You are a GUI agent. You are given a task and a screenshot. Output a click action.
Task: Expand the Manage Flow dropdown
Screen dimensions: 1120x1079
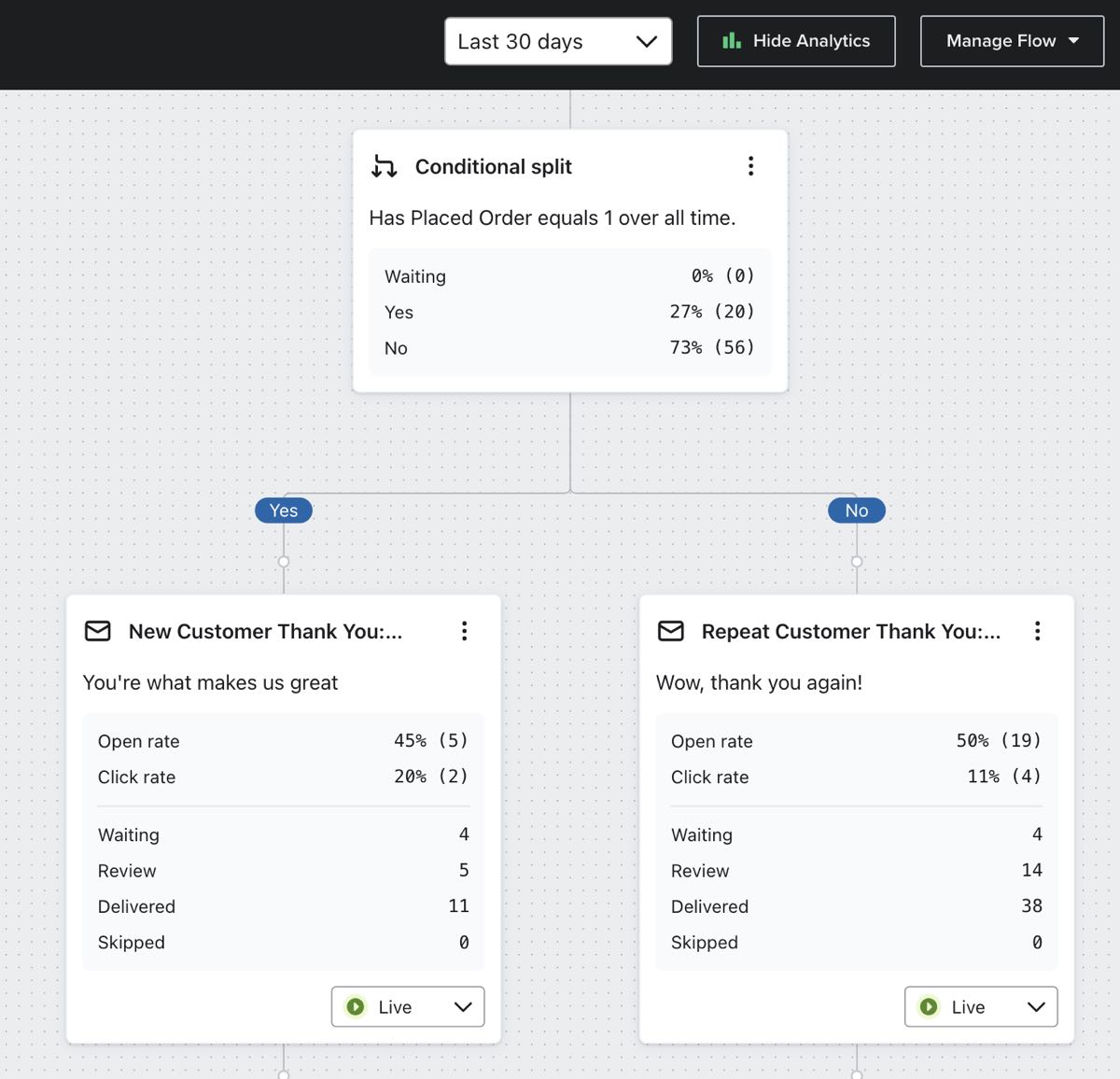coord(1011,40)
